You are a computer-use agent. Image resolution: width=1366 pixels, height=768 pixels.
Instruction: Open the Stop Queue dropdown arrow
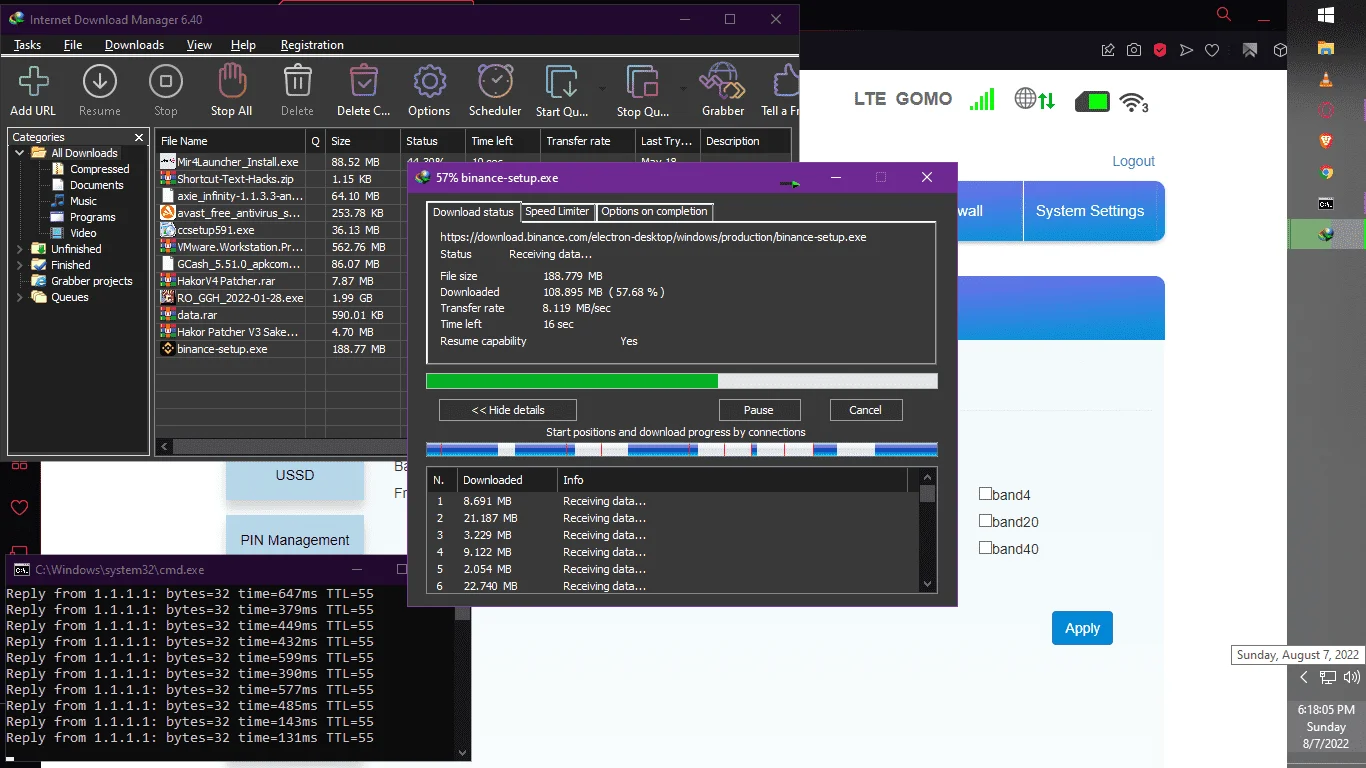click(683, 87)
